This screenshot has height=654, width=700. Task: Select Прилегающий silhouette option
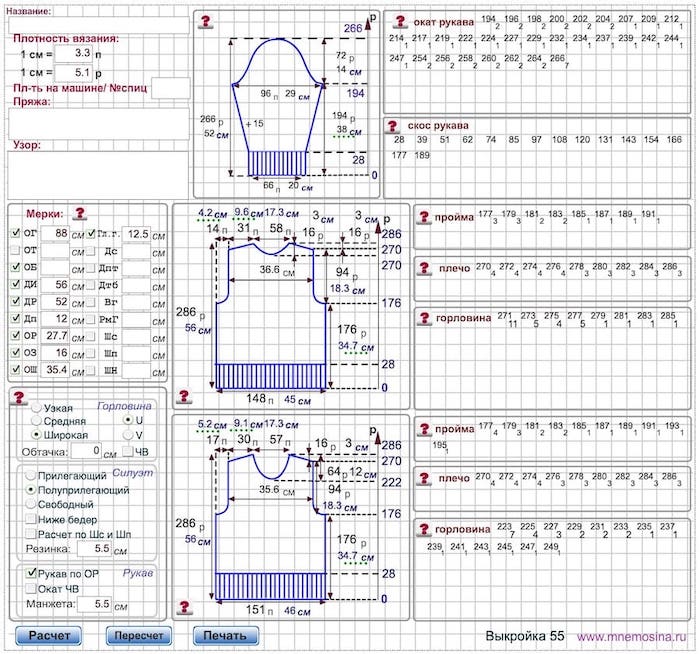pyautogui.click(x=30, y=475)
